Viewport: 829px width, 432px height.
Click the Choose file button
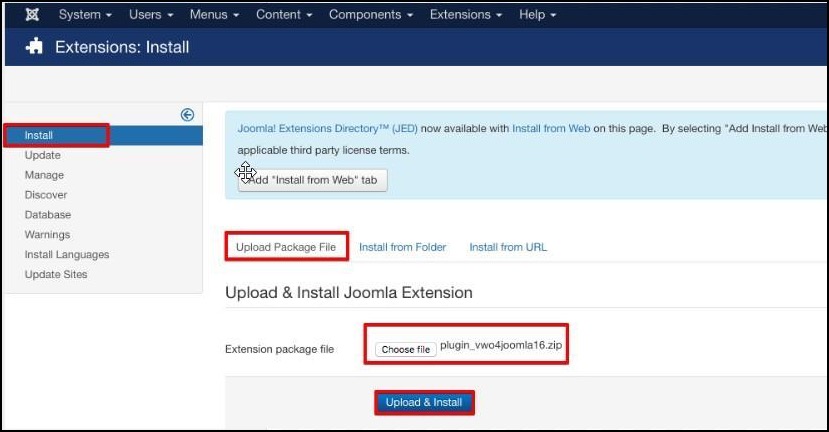coord(406,350)
